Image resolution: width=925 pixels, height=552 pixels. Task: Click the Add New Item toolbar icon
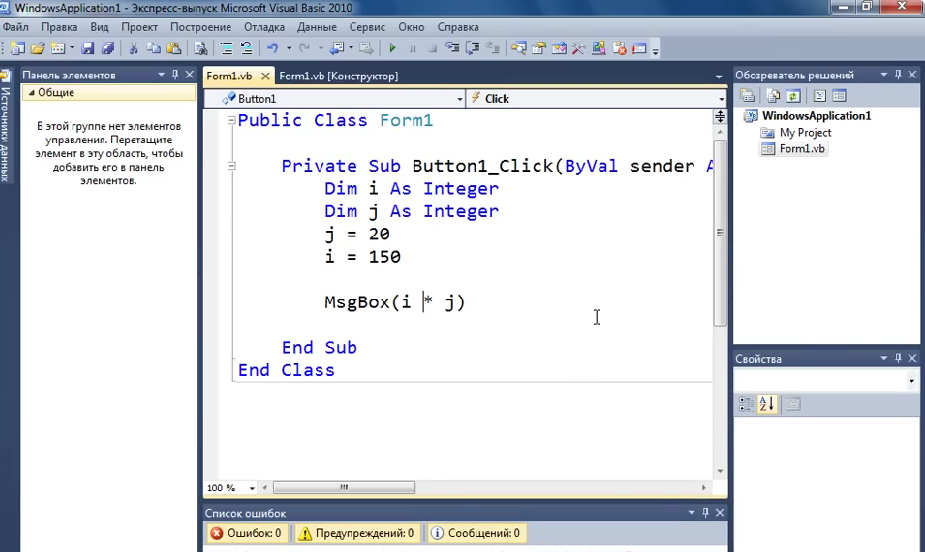(58, 48)
